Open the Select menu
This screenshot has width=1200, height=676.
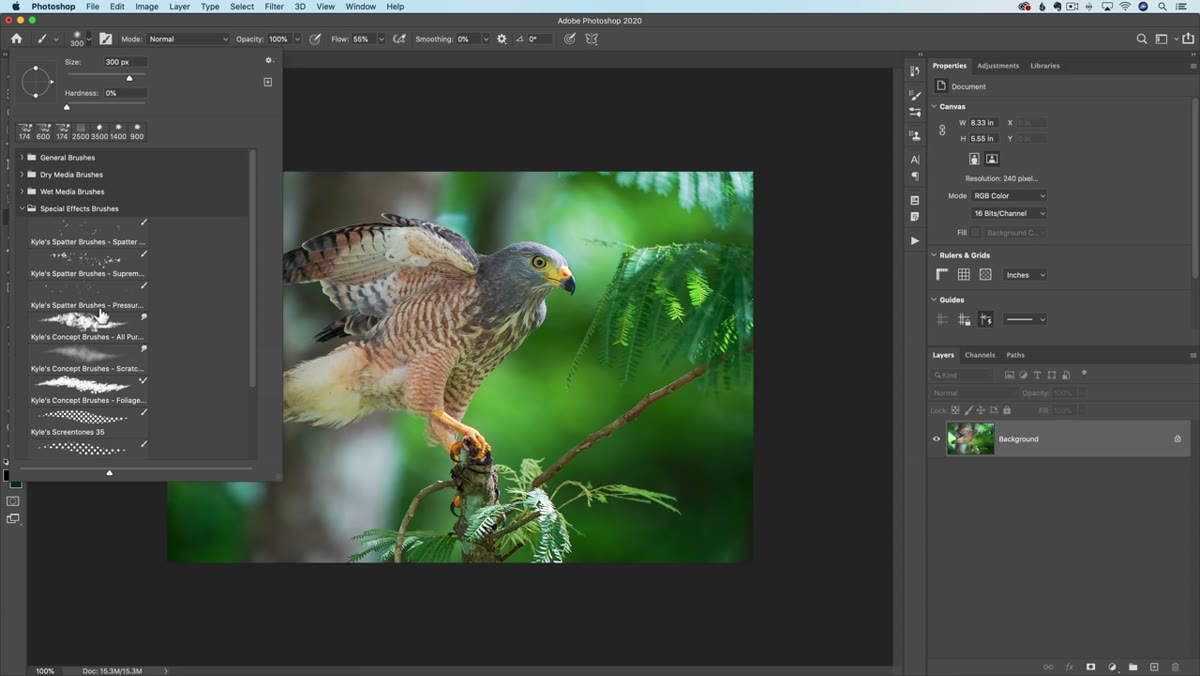(x=242, y=6)
